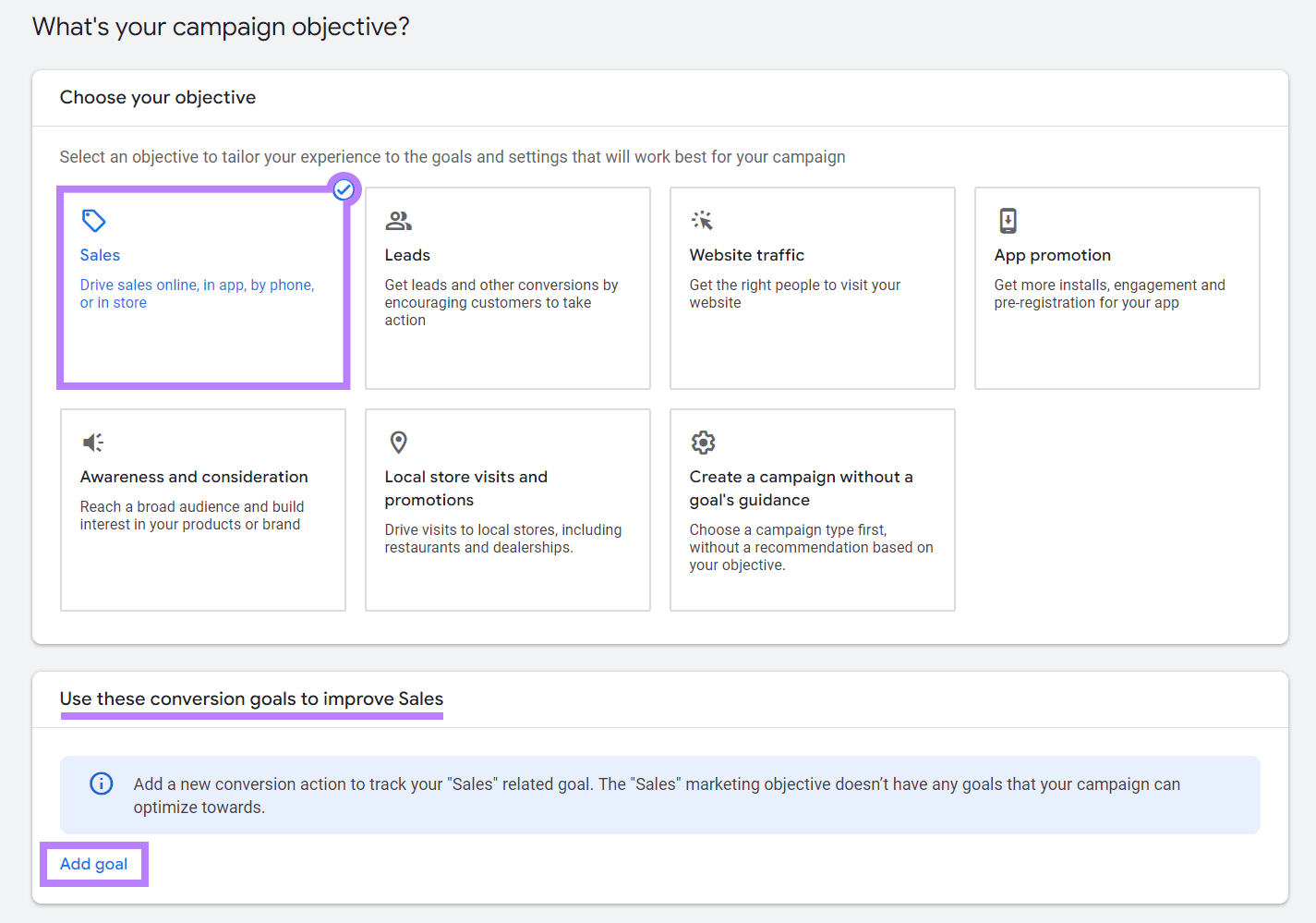This screenshot has width=1316, height=923.
Task: Click the Add goal link
Action: click(x=93, y=863)
